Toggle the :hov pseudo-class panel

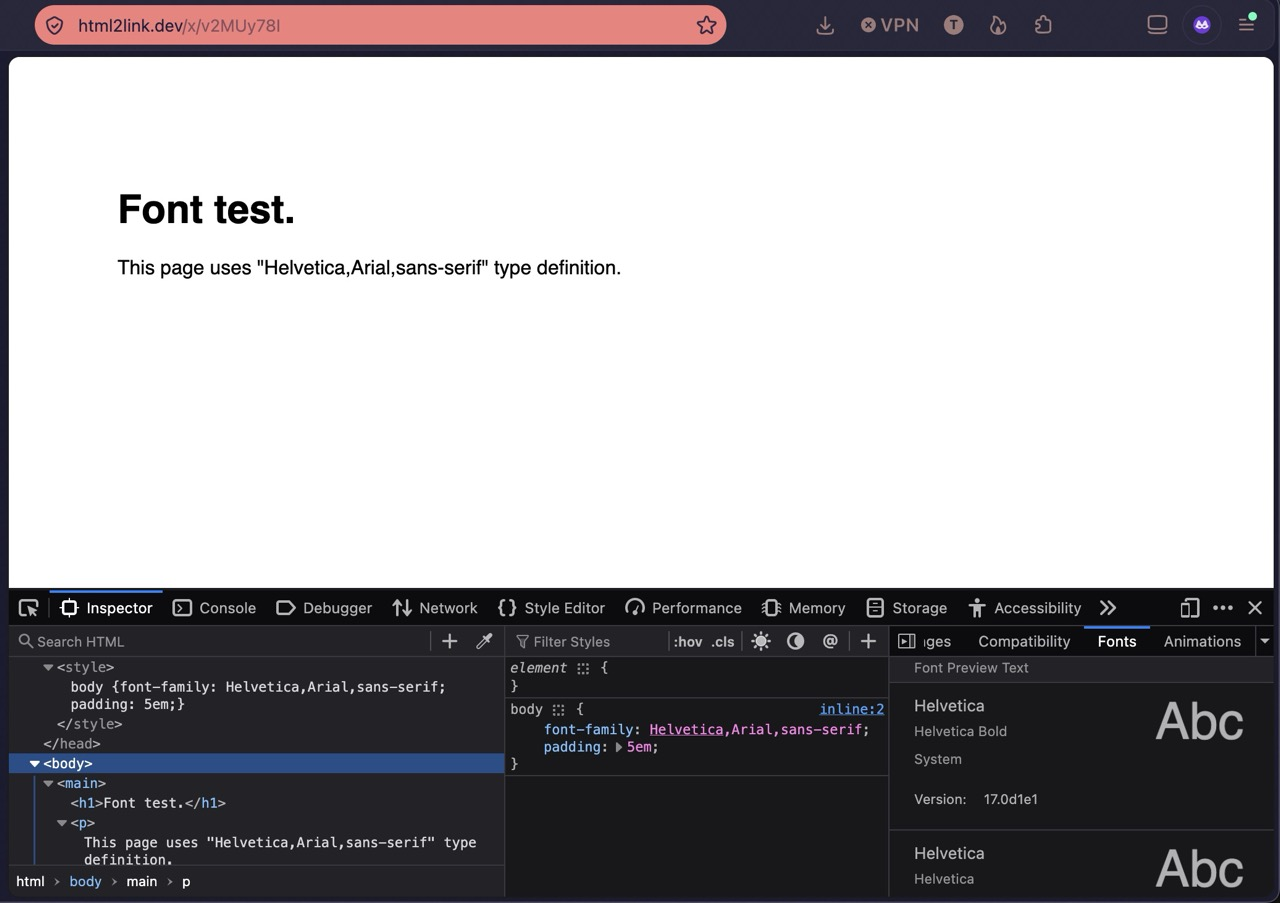coord(688,642)
